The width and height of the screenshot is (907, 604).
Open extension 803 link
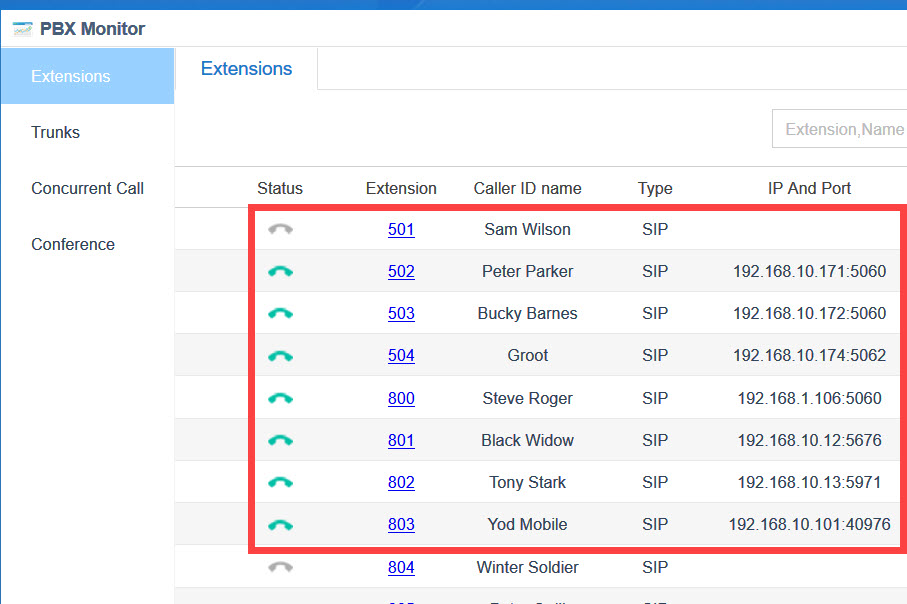[401, 525]
